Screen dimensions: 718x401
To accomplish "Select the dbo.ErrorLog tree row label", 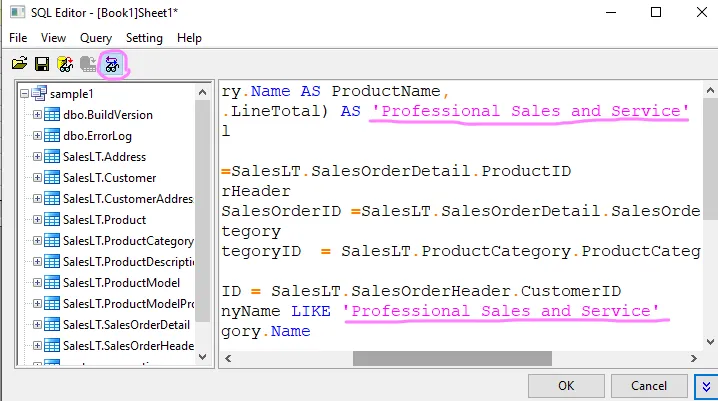I will point(97,136).
